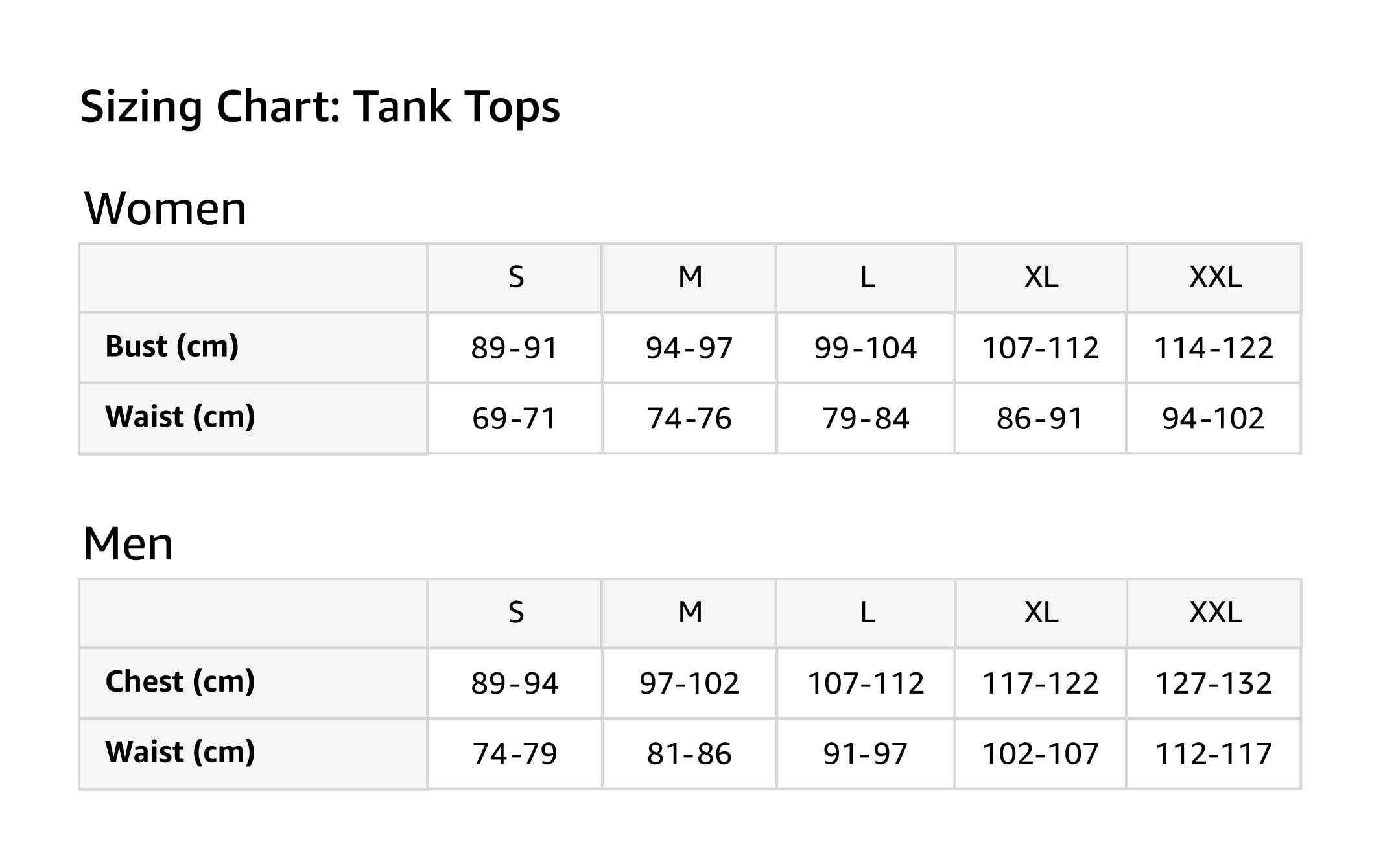The height and width of the screenshot is (868, 1383).
Task: Select the Men's Chest value 127-132
Action: [x=1214, y=683]
